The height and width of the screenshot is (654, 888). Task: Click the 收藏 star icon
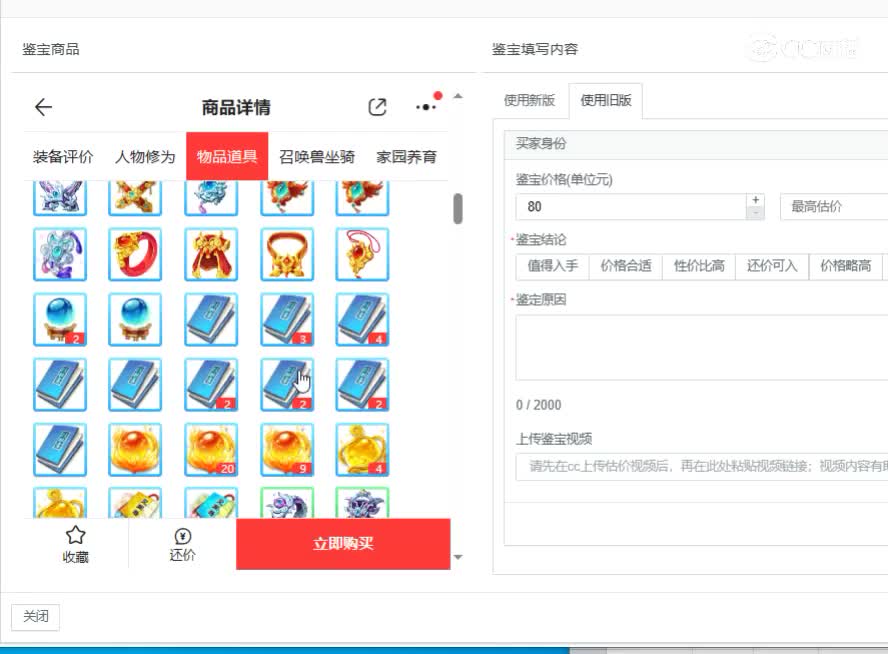coord(75,535)
